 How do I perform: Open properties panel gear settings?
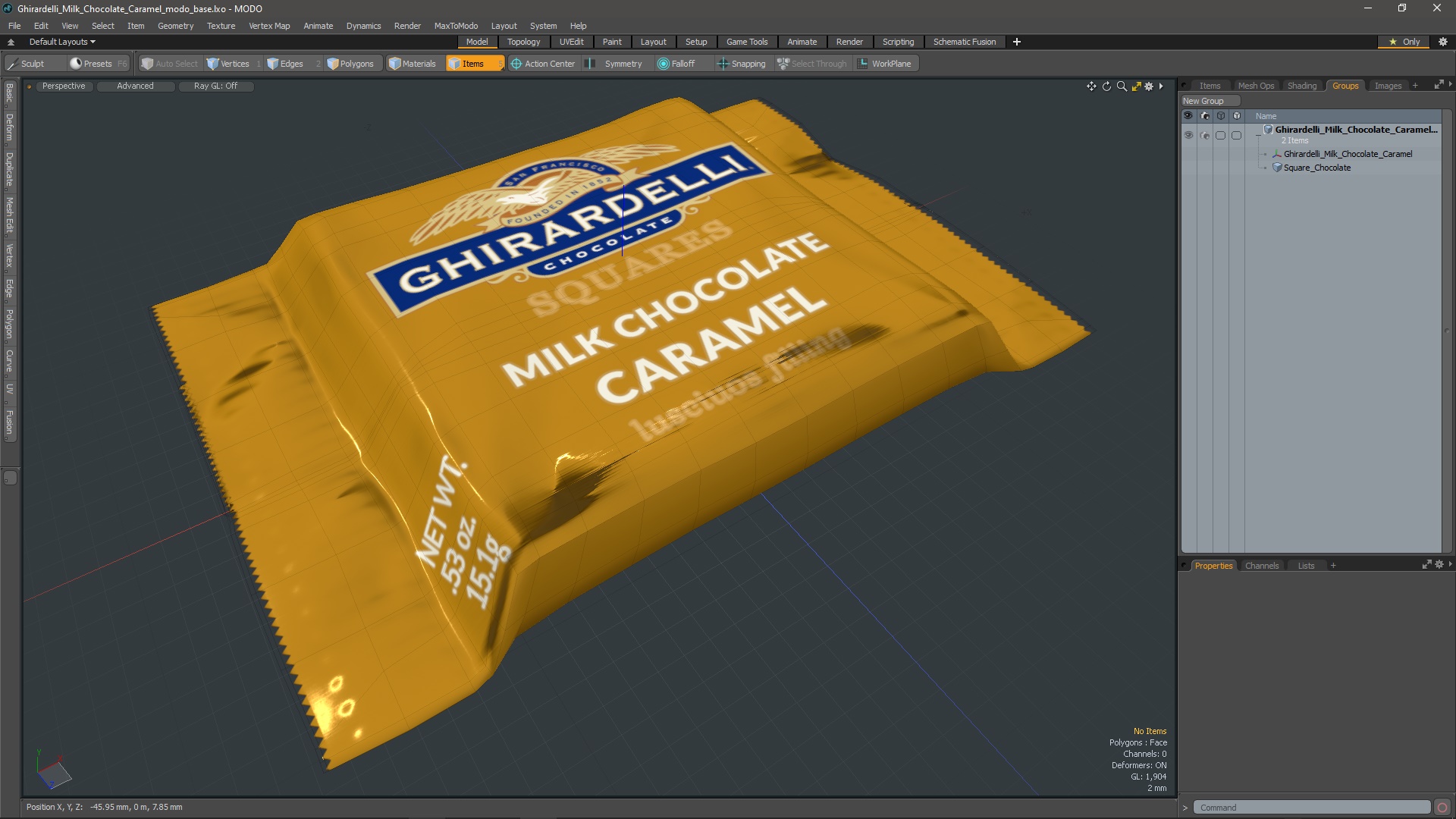click(1439, 565)
